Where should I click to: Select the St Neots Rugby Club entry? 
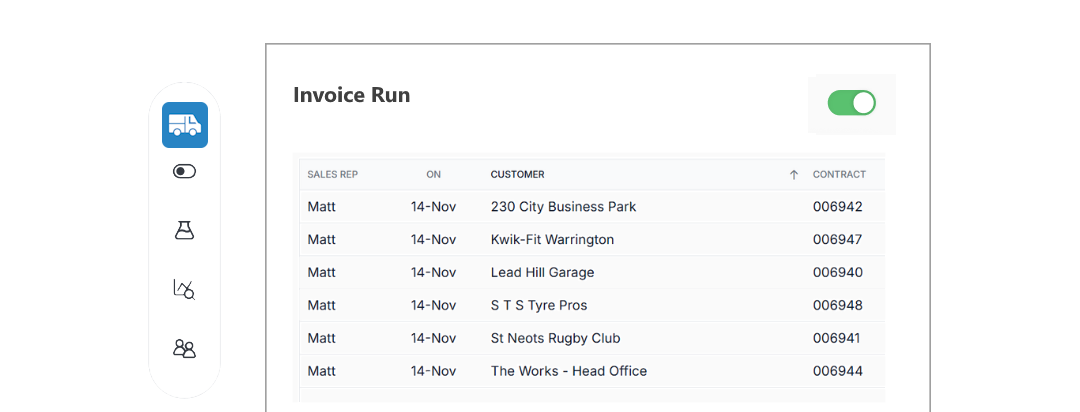tap(555, 338)
